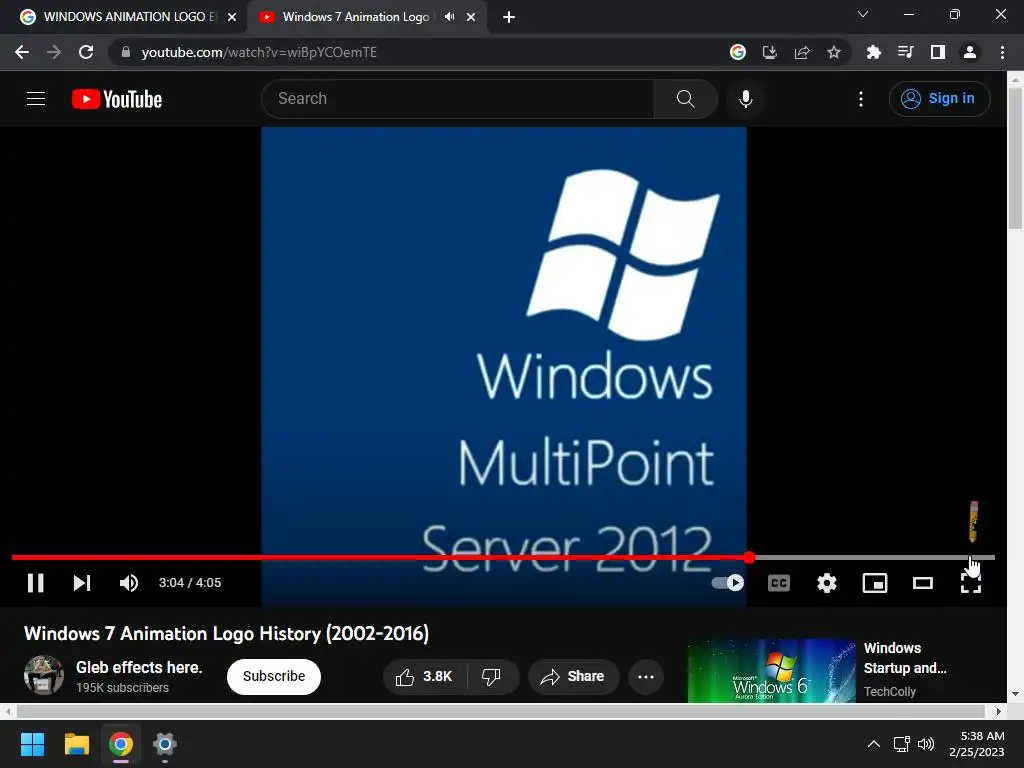Image resolution: width=1024 pixels, height=768 pixels.
Task: Toggle closed captions CC button
Action: 778,583
